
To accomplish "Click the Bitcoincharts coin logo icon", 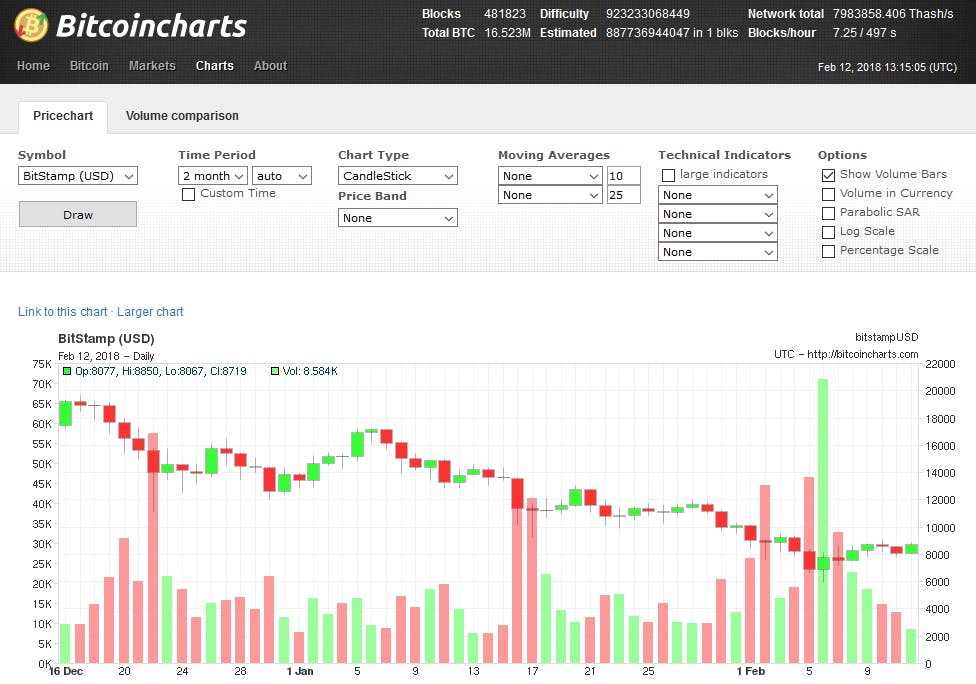I will [x=31, y=25].
